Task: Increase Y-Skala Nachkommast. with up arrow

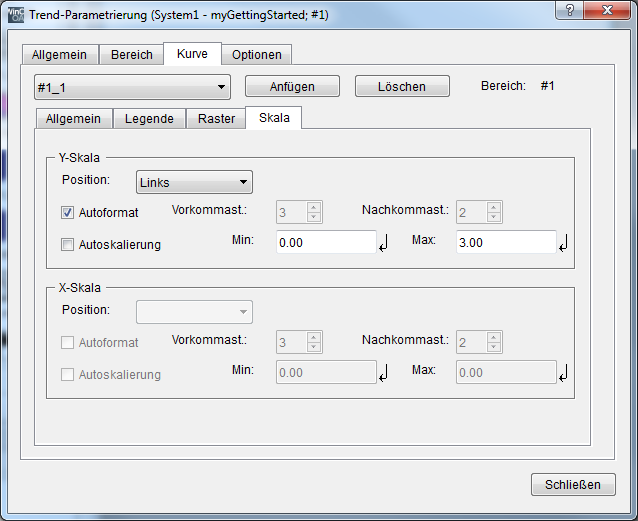Action: click(493, 207)
